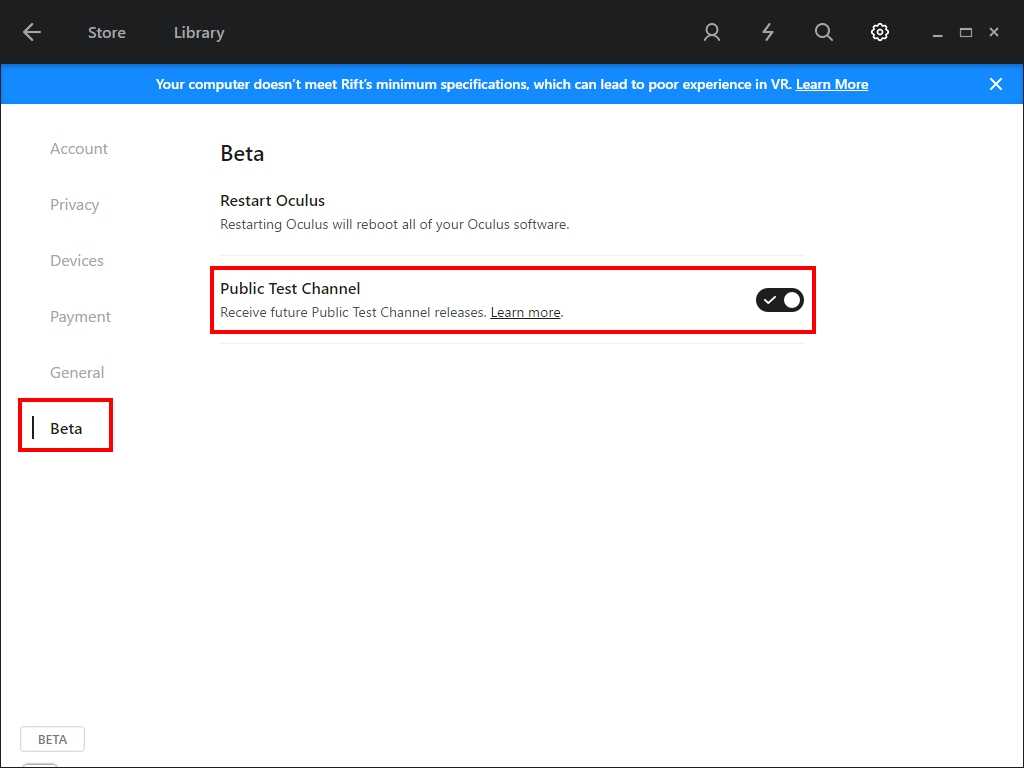Click the BETA badge button

(52, 739)
